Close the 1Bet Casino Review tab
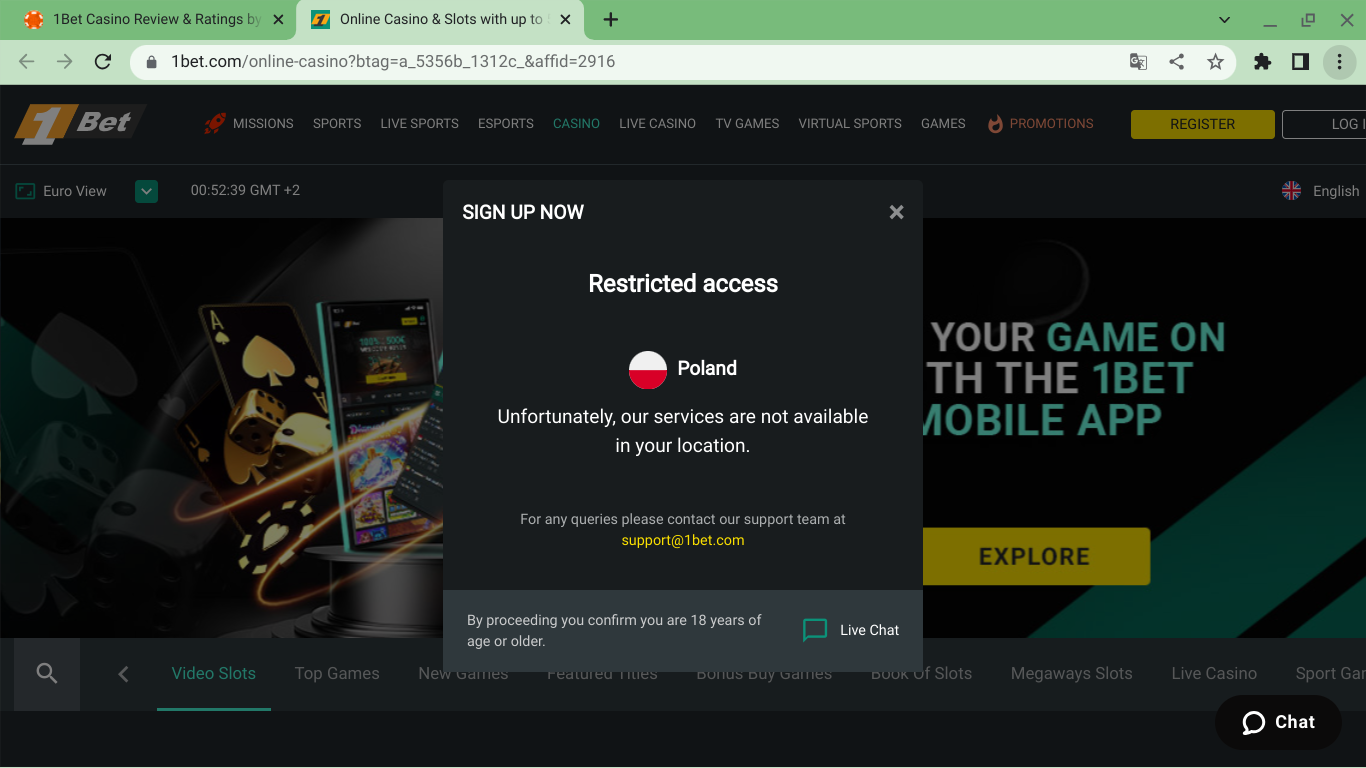The height and width of the screenshot is (768, 1366). (278, 19)
